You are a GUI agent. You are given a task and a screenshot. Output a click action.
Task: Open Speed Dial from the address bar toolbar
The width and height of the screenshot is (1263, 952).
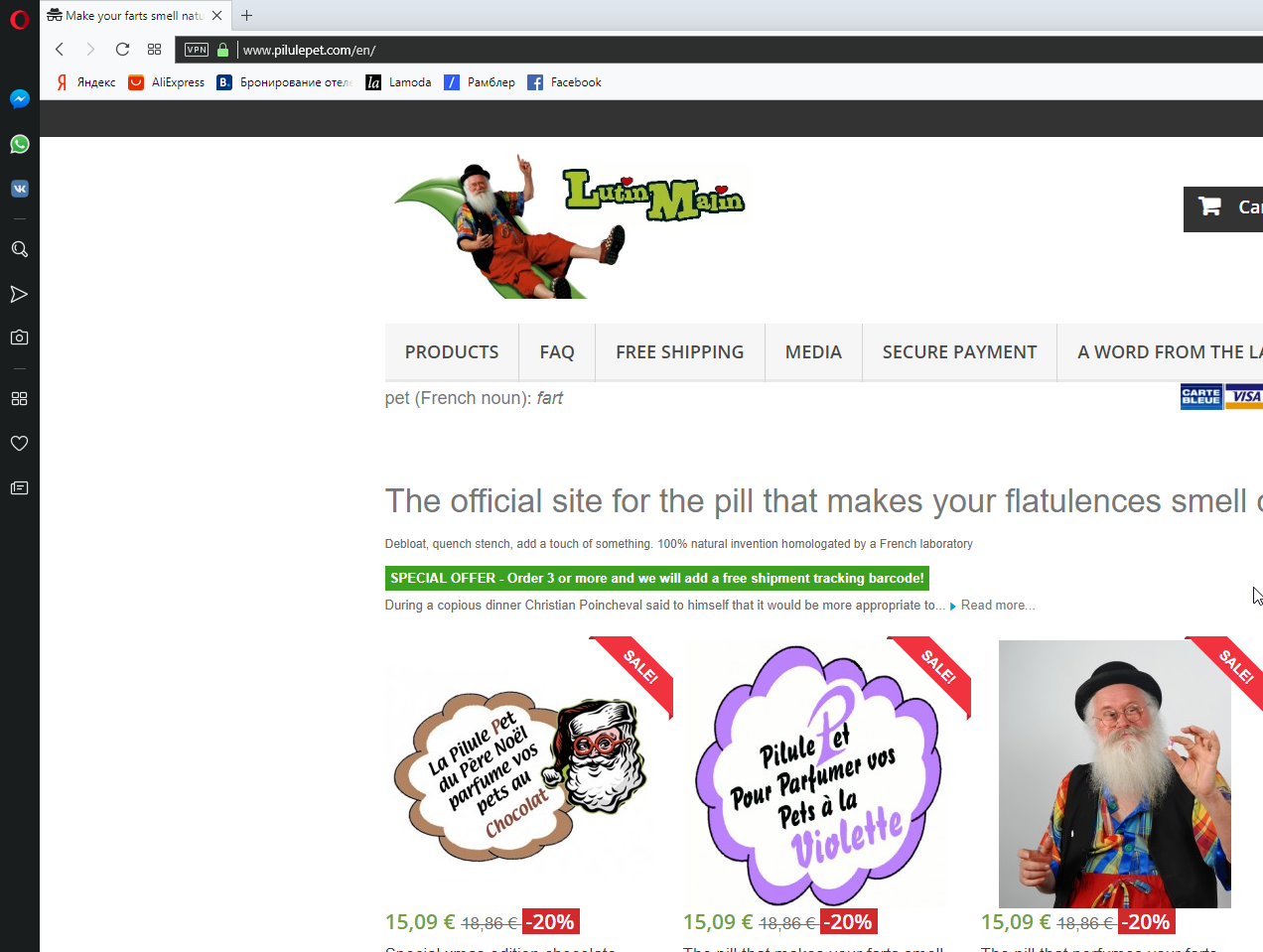click(154, 50)
